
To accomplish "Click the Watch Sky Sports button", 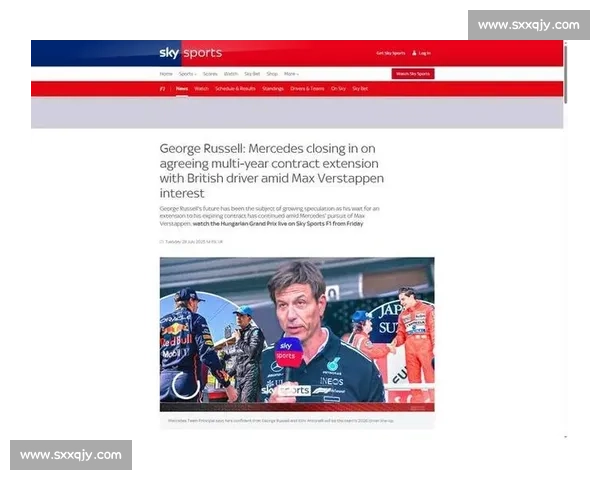I will pyautogui.click(x=413, y=74).
